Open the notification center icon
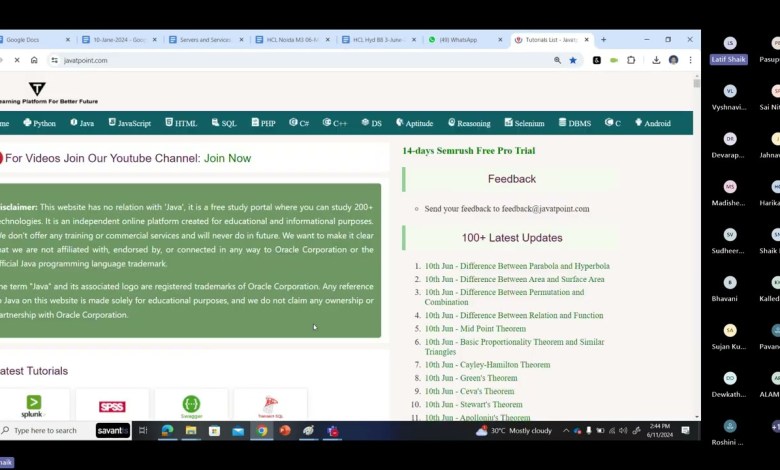Screen dimensions: 780x470 685,431
